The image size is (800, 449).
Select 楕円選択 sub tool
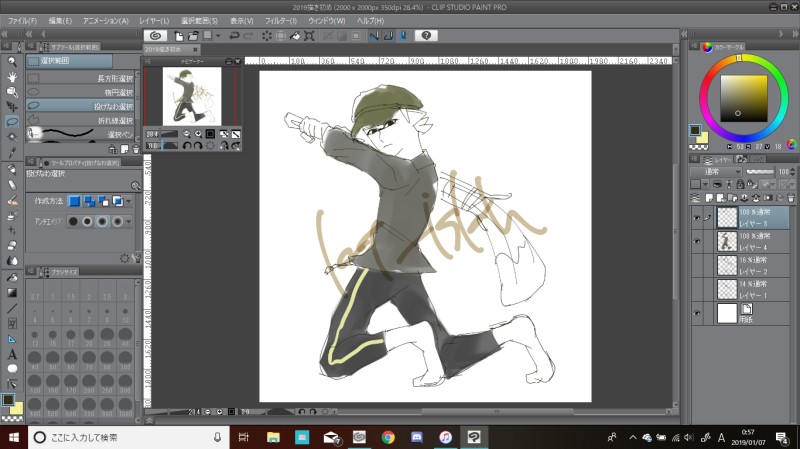(82, 92)
